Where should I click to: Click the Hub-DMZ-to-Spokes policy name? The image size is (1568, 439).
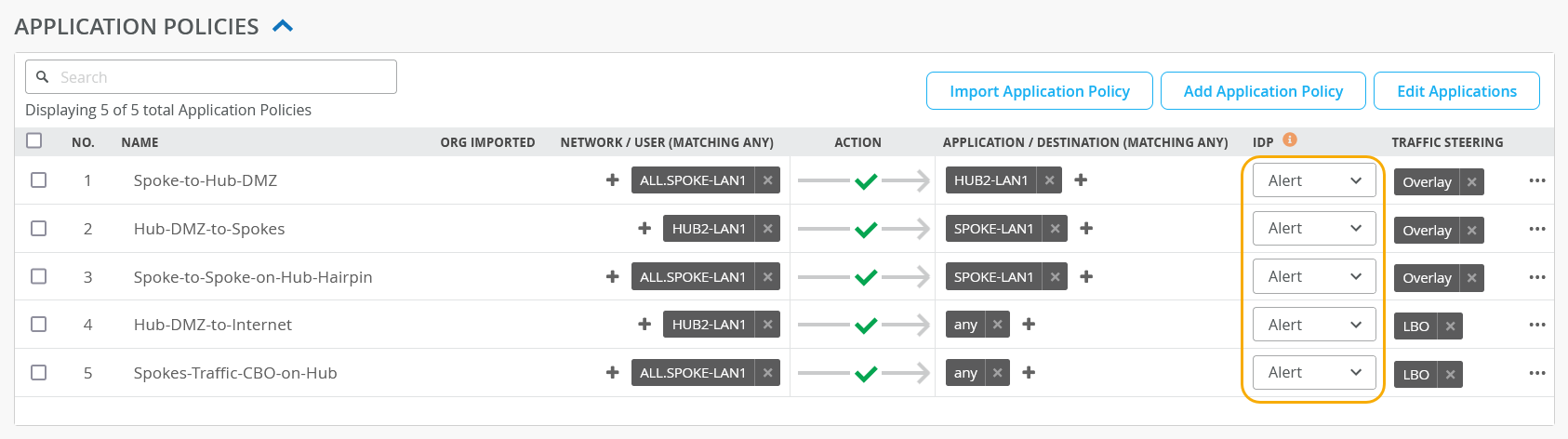[209, 229]
